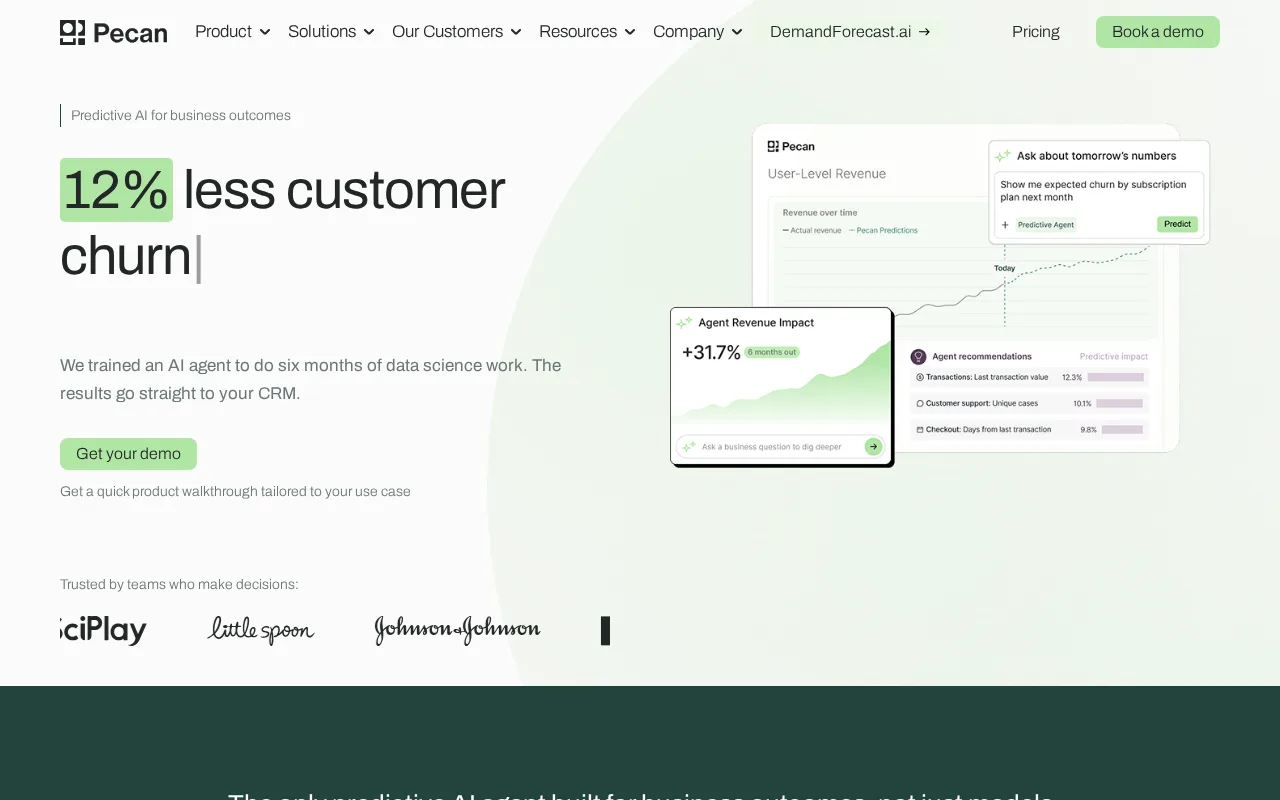Click the highlighted 12% headline figure

tap(116, 190)
